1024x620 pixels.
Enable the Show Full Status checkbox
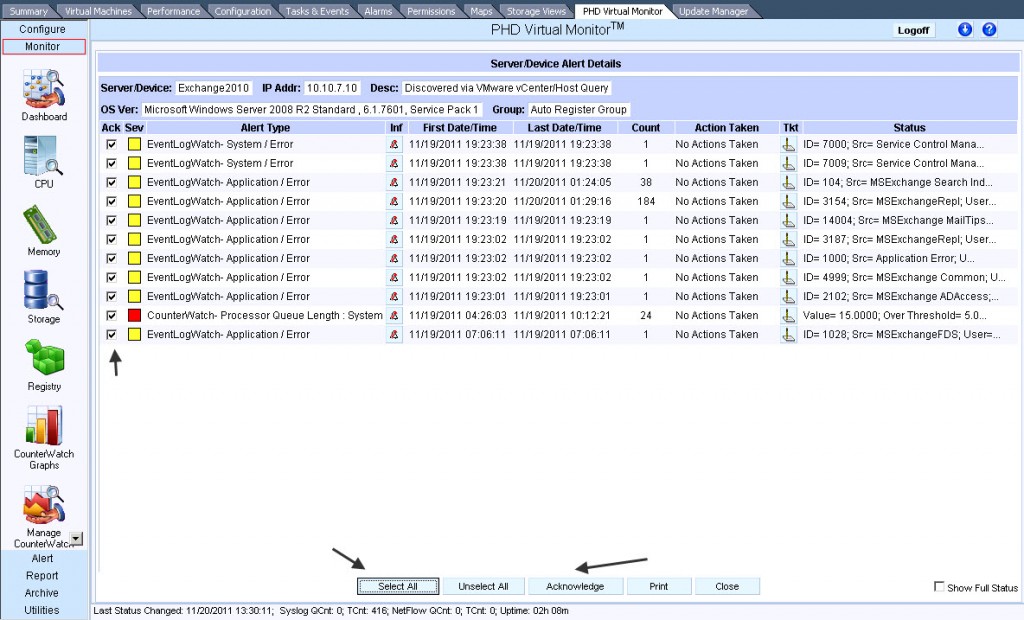939,588
